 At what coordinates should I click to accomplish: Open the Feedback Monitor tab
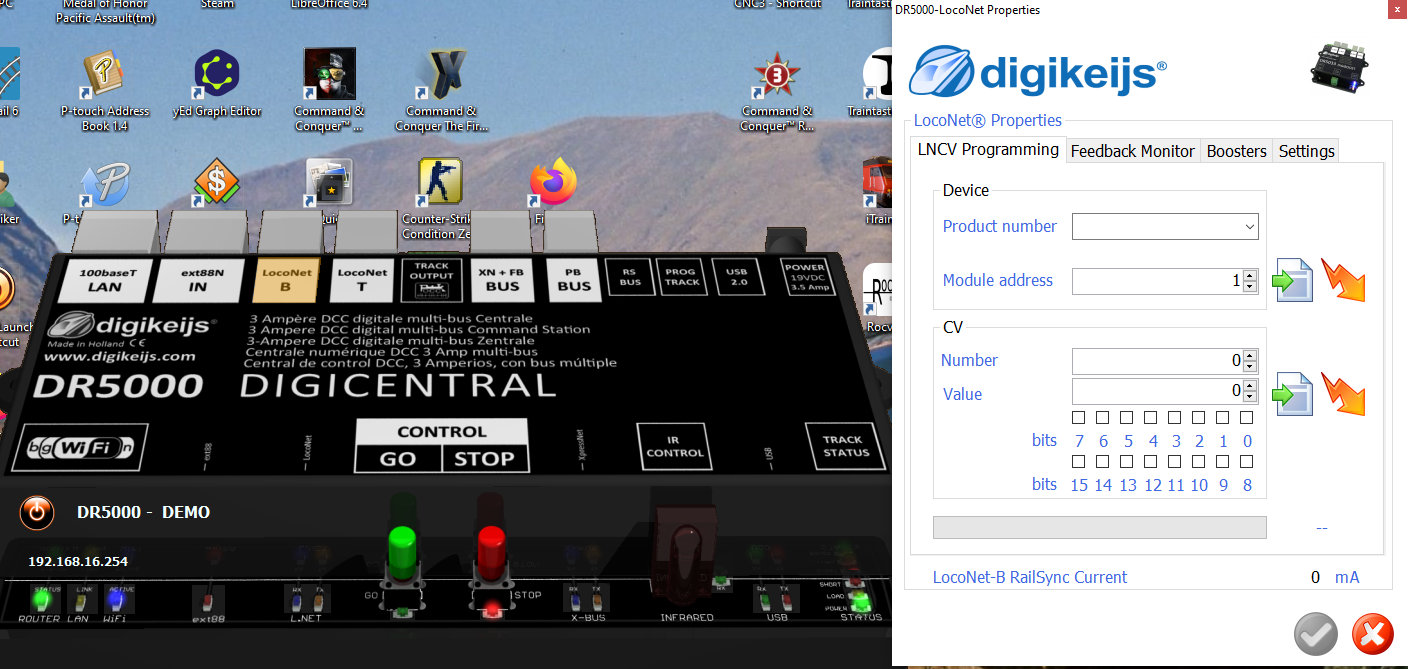point(1133,151)
